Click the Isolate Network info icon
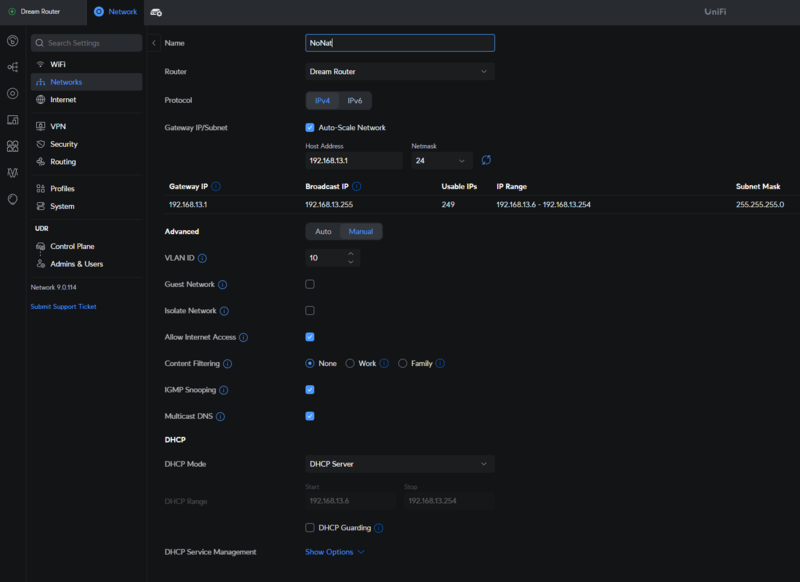The width and height of the screenshot is (800, 582). tap(224, 311)
